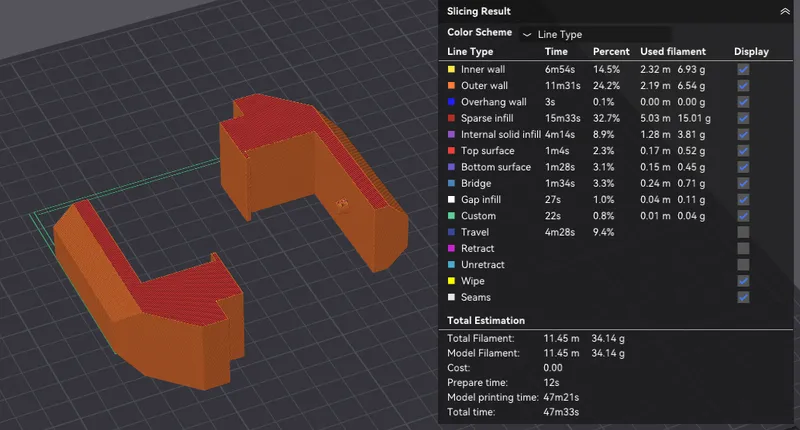
Task: Click the white Gap infill swatch
Action: 451,200
